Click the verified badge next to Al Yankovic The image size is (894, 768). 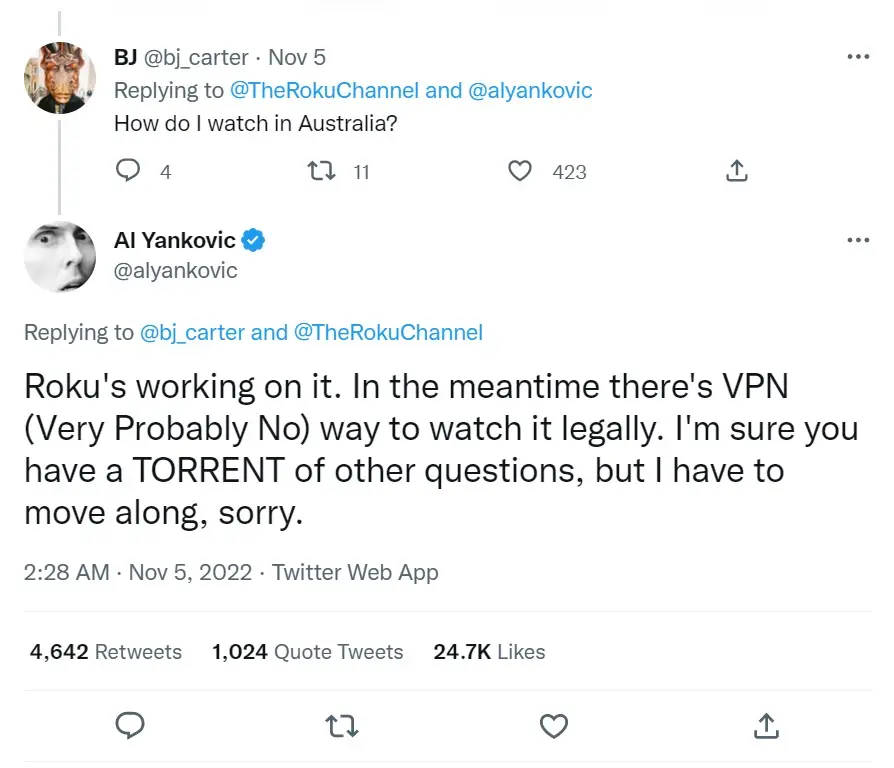[253, 240]
